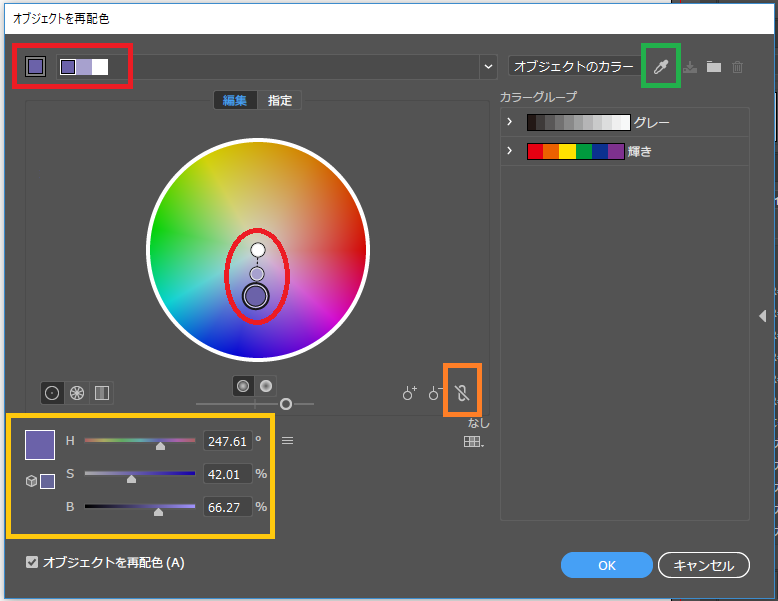This screenshot has height=601, width=778.
Task: Click the なし label
Action: point(479,423)
